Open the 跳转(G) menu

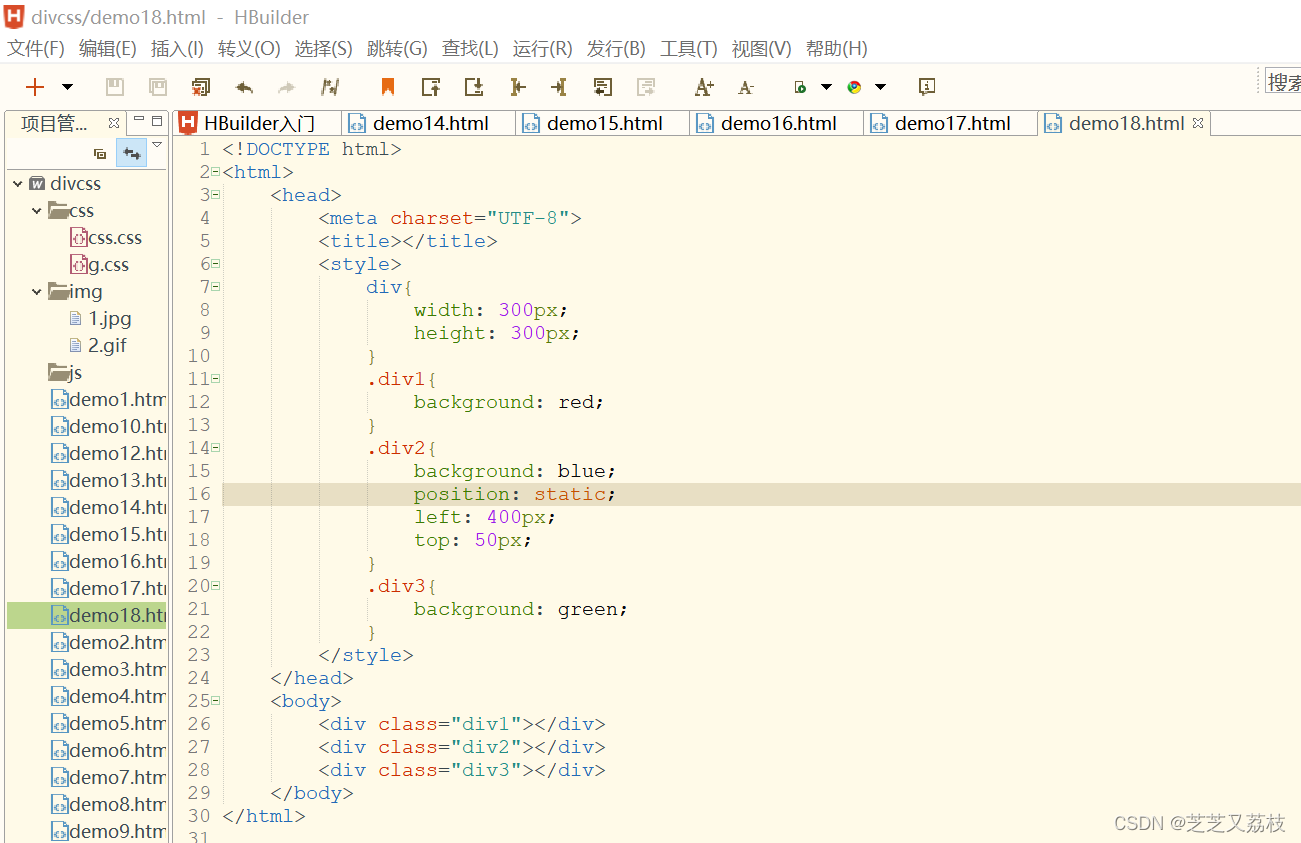[397, 48]
